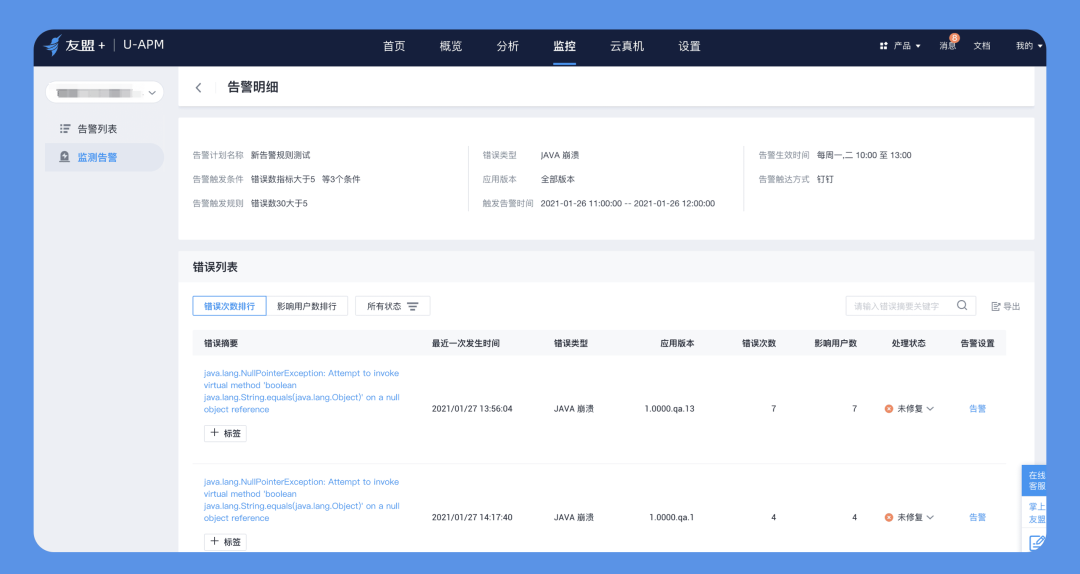Screen dimensions: 1080x574
Task: Open NullPointerException error from 14:17:40
Action: tap(302, 500)
